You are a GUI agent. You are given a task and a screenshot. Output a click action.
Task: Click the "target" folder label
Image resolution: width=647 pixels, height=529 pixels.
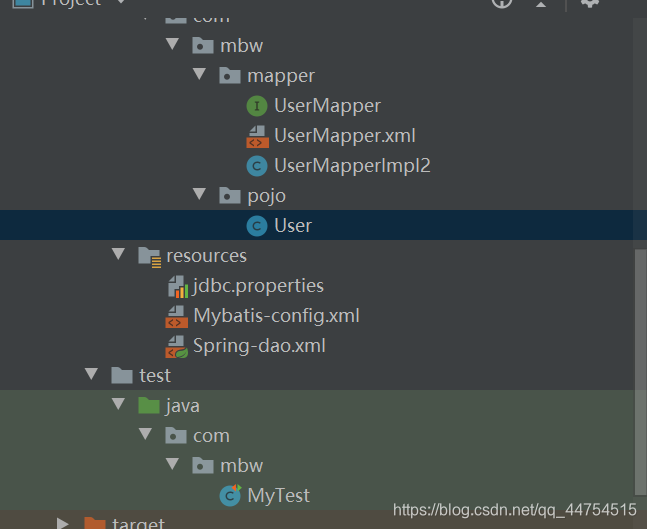point(138,523)
